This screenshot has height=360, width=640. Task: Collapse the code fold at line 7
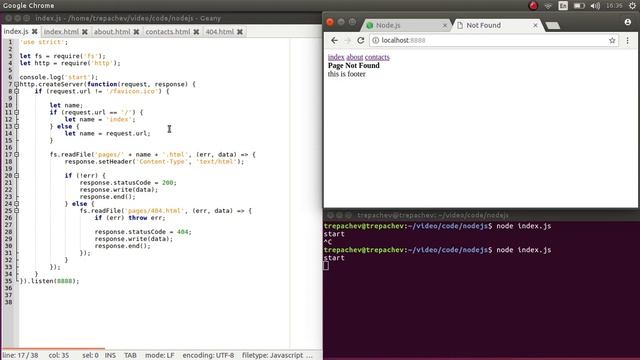click(x=17, y=84)
